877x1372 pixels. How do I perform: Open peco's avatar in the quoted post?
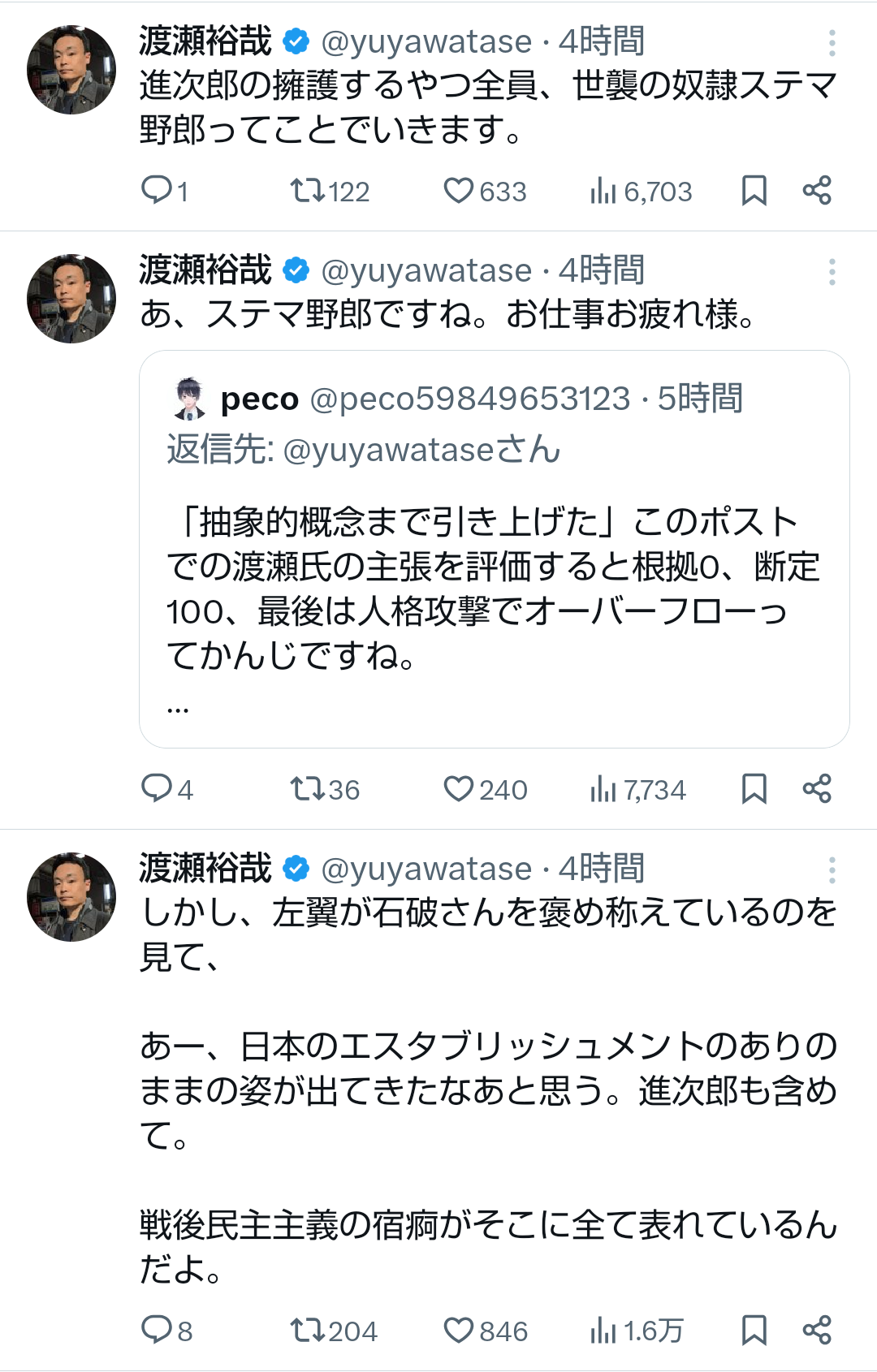coord(189,399)
